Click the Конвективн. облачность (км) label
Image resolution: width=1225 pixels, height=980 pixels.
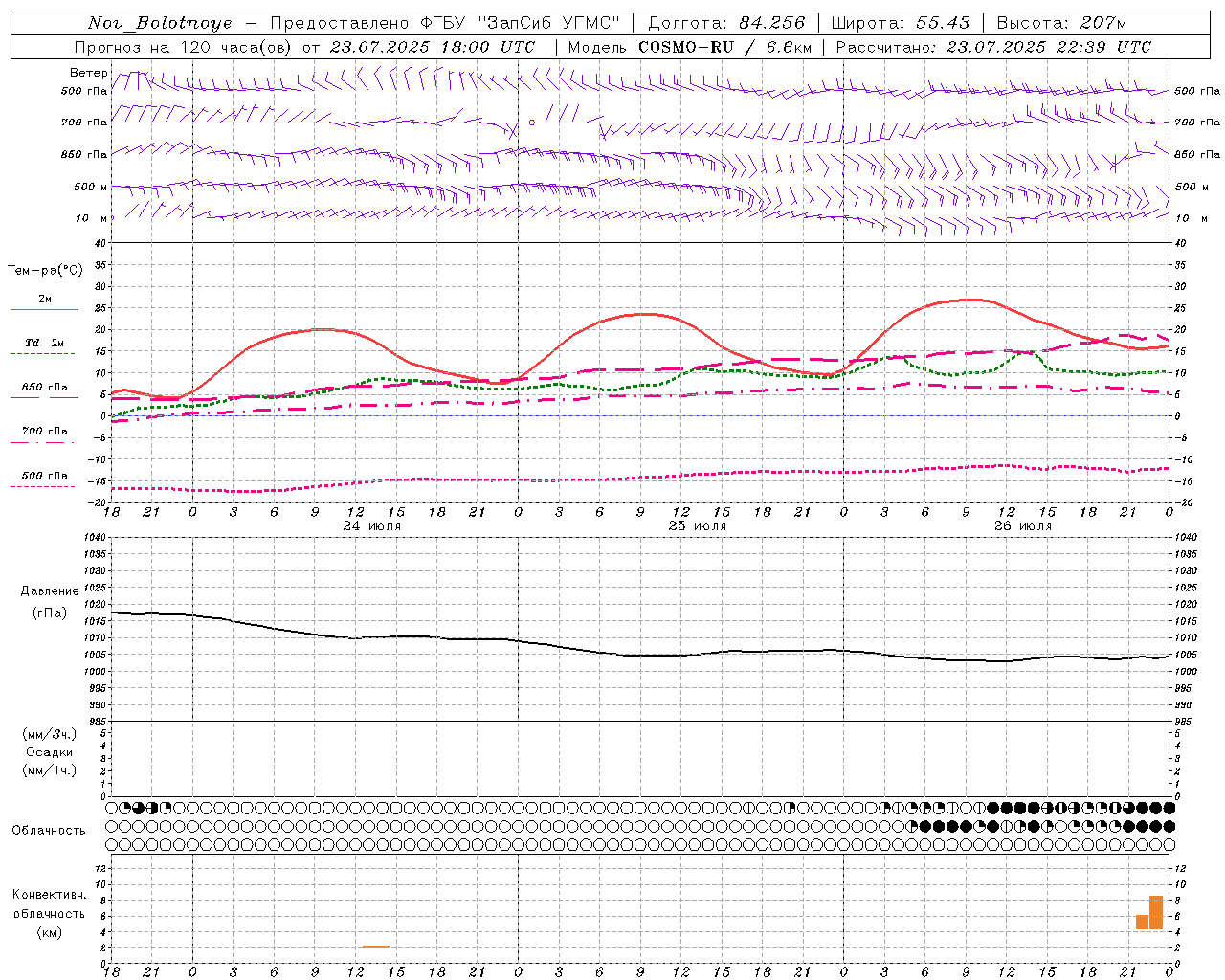coord(49,913)
